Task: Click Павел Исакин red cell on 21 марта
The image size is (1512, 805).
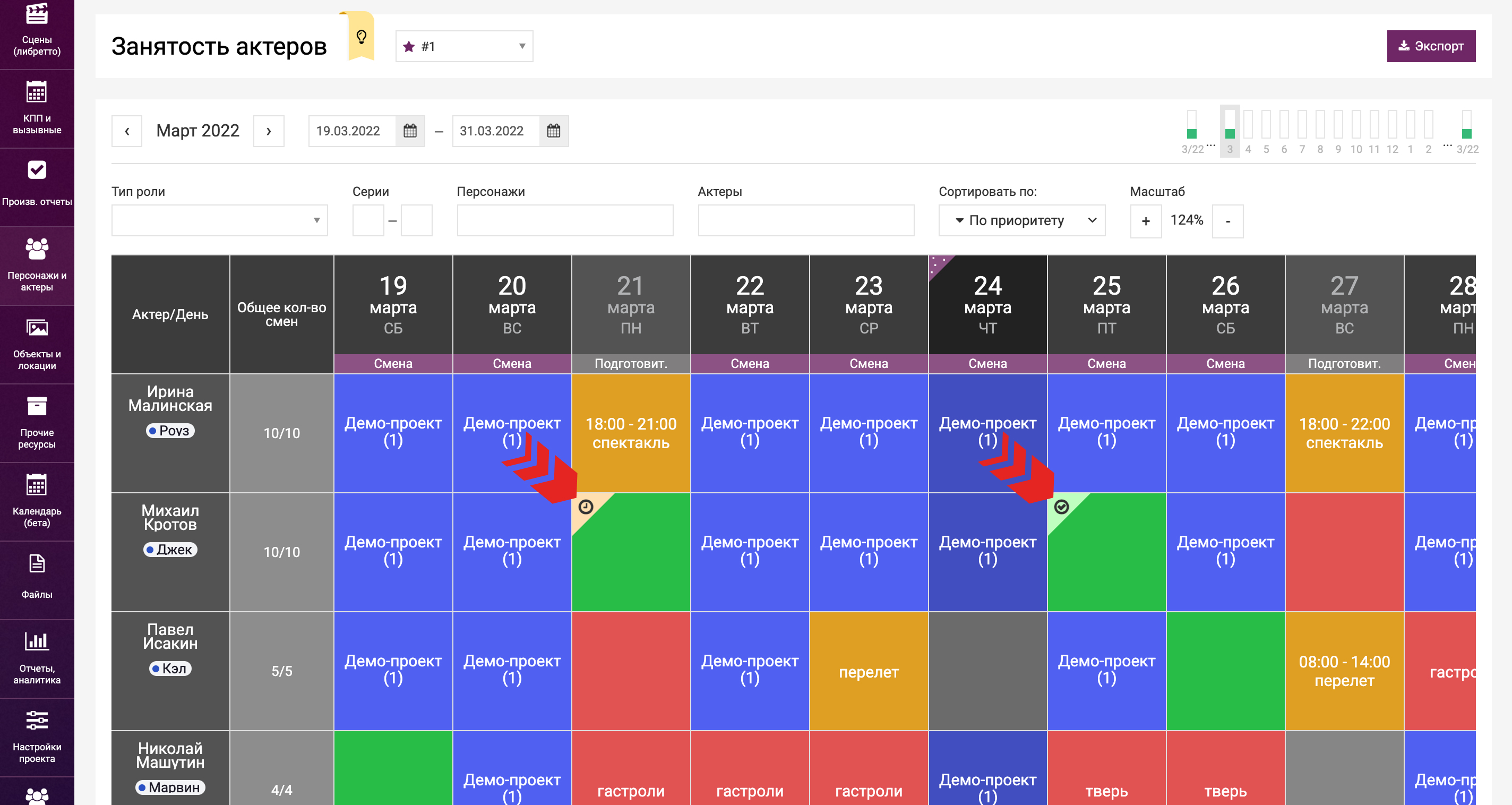Action: click(631, 671)
